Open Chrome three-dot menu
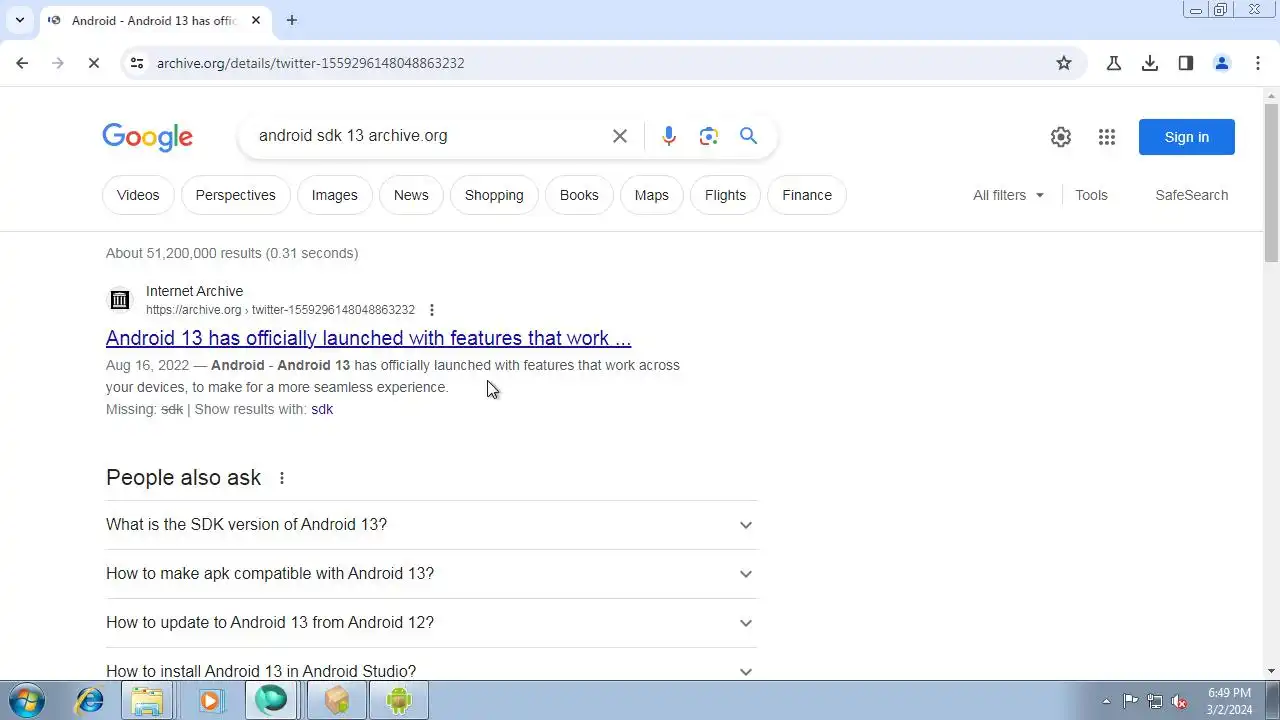Image resolution: width=1280 pixels, height=720 pixels. 1258,63
